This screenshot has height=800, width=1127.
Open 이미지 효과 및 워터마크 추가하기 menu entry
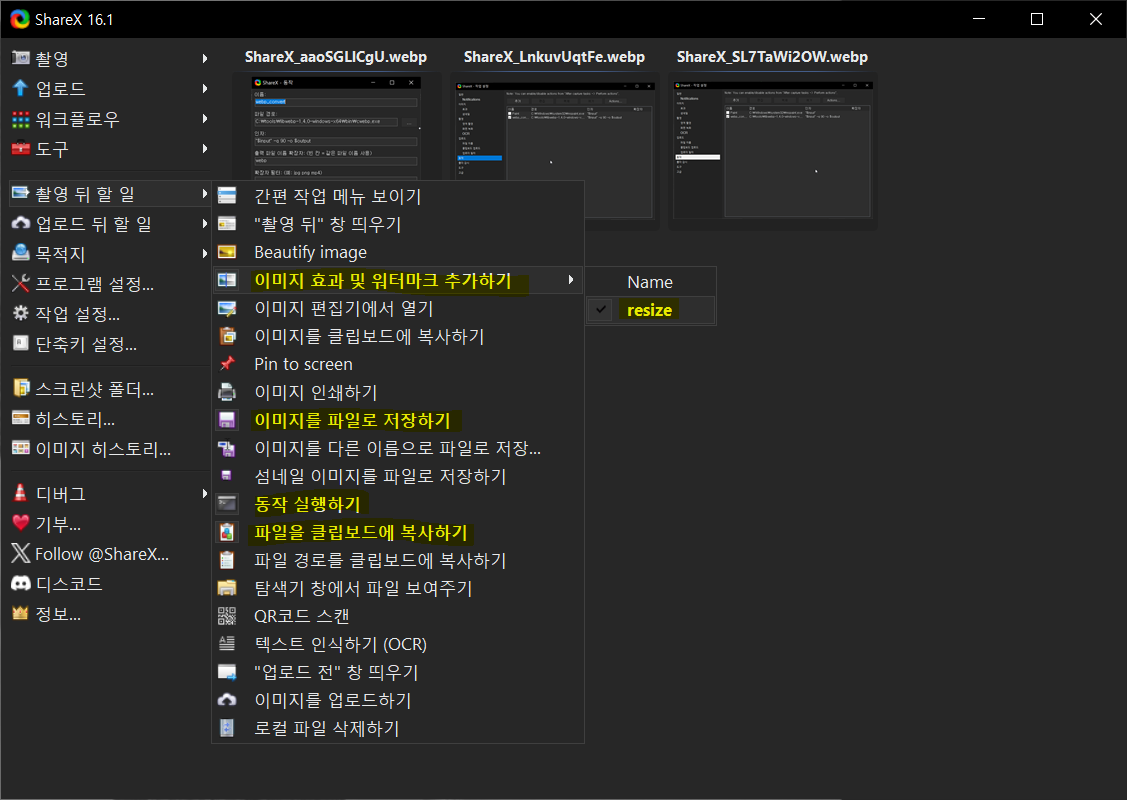click(398, 280)
